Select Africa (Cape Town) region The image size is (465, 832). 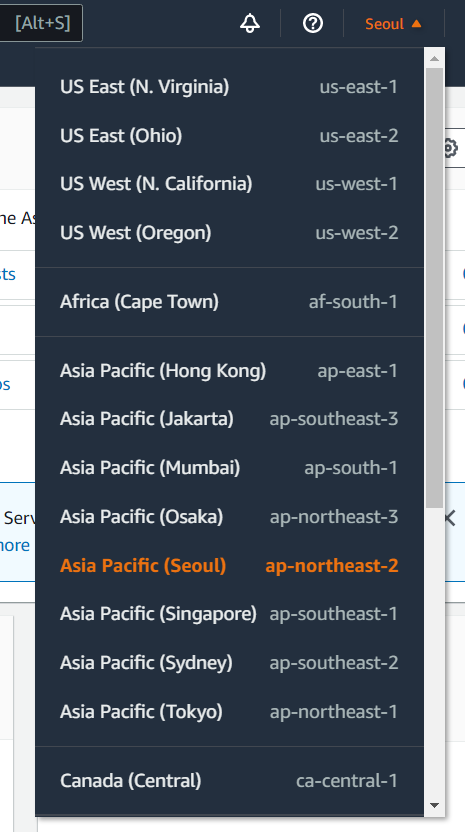click(x=229, y=301)
